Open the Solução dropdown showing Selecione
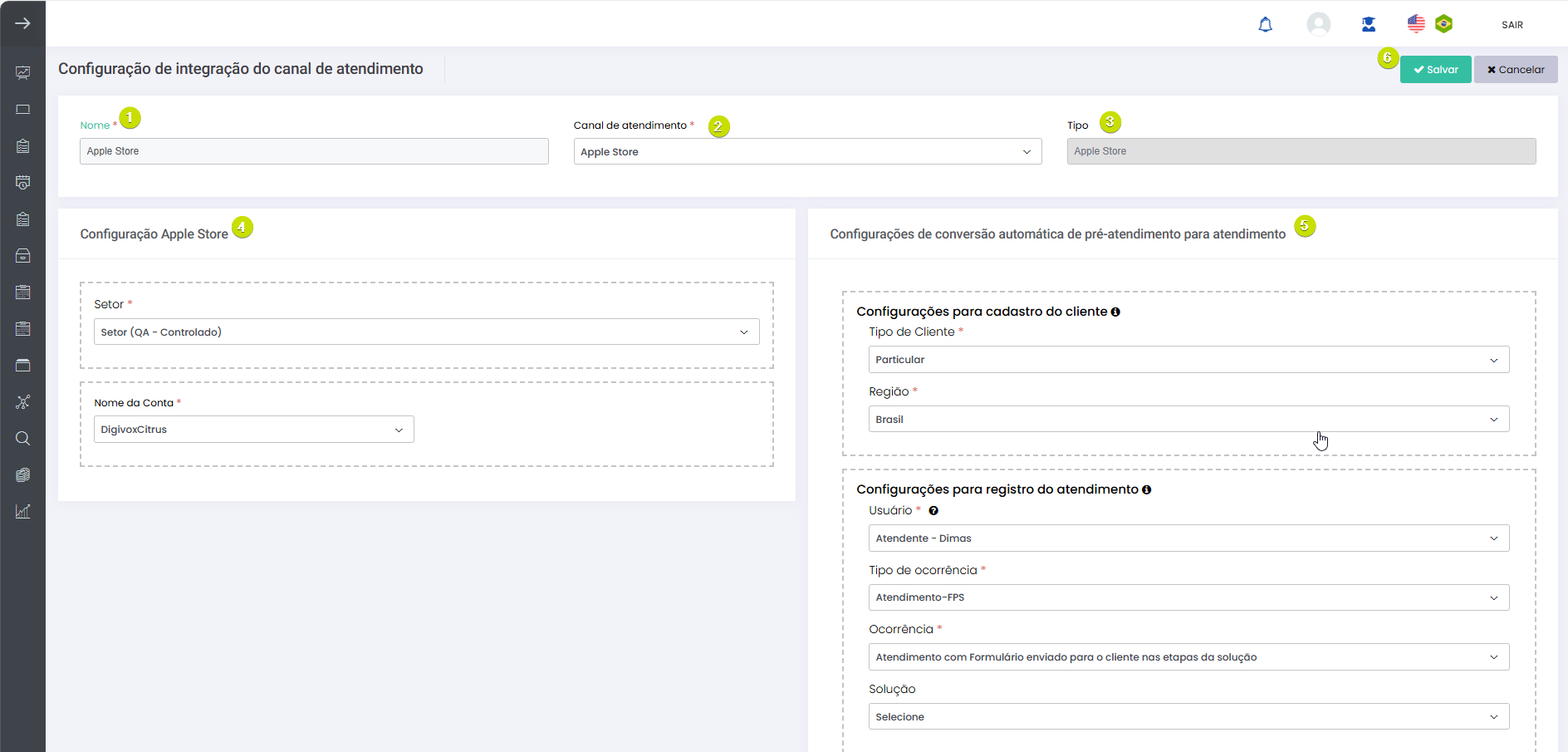Screen dimensions: 1568x752 click(1188, 717)
